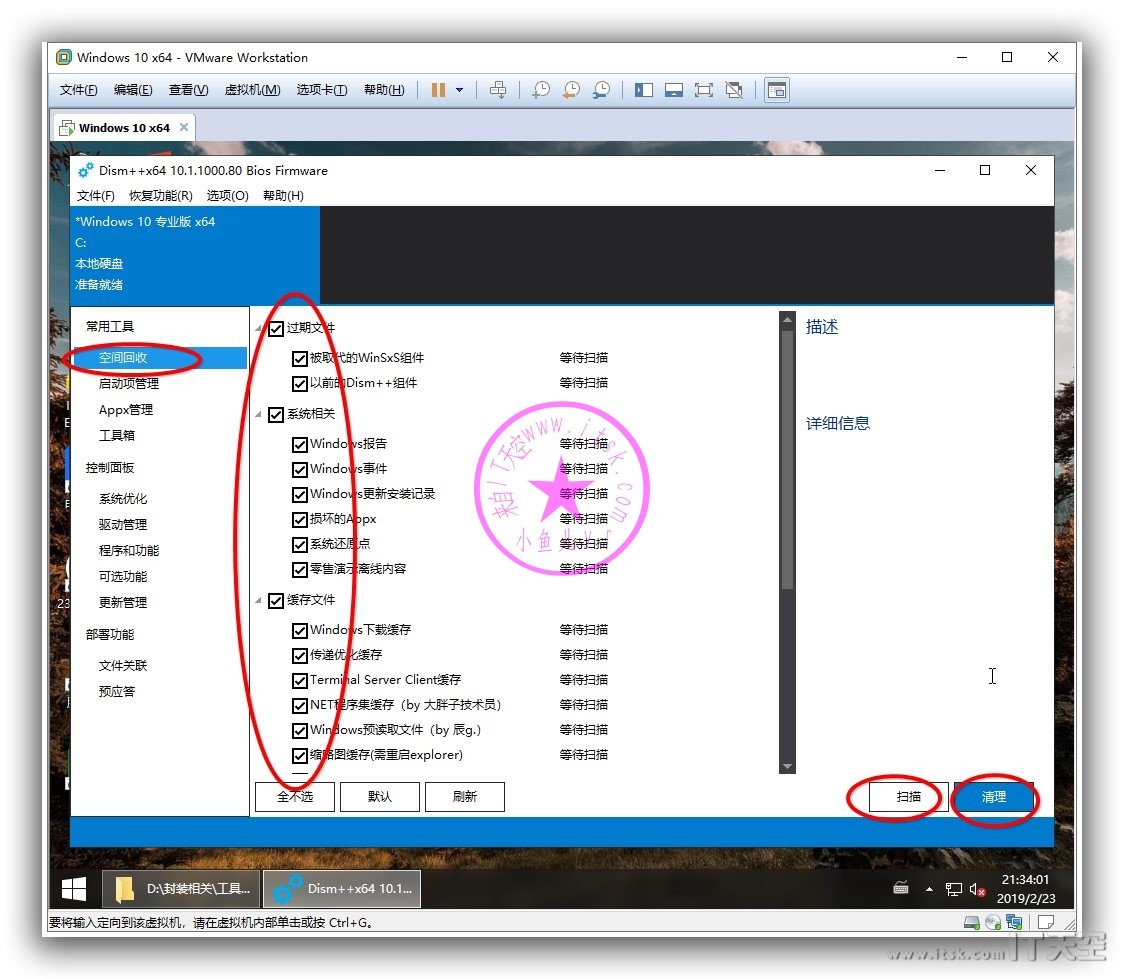The height and width of the screenshot is (979, 1124).
Task: Open the Windows Start menu in the guest
Action: click(x=74, y=889)
